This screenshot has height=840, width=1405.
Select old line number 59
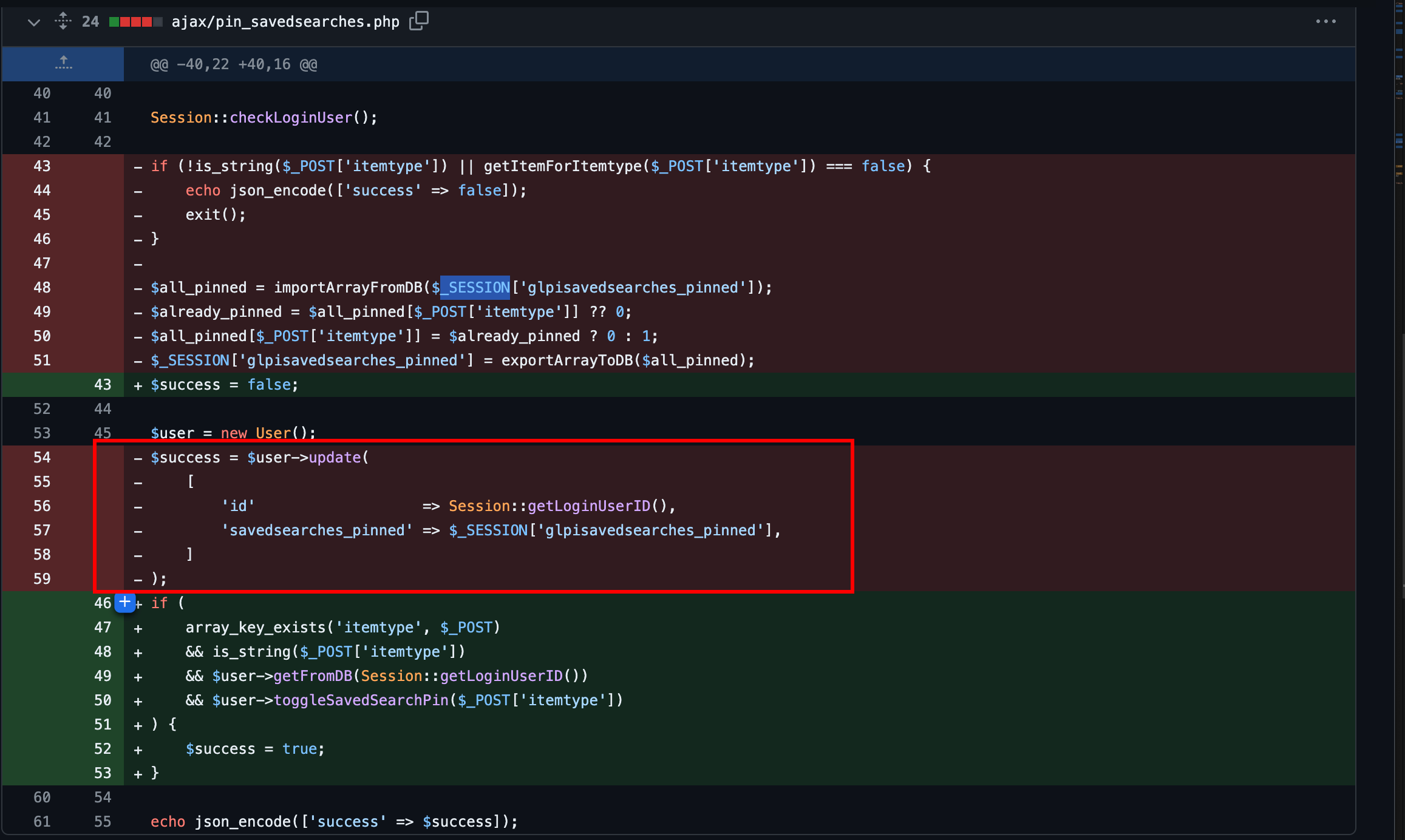(42, 578)
